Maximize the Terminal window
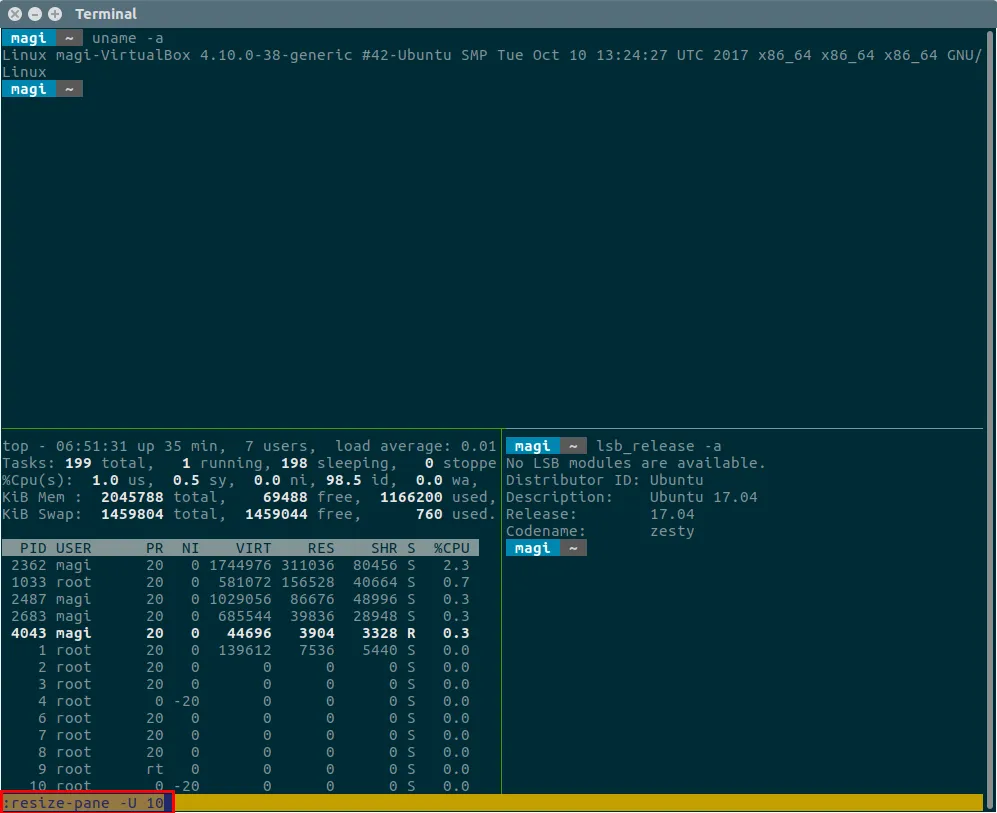This screenshot has height=813, width=997. [x=54, y=14]
